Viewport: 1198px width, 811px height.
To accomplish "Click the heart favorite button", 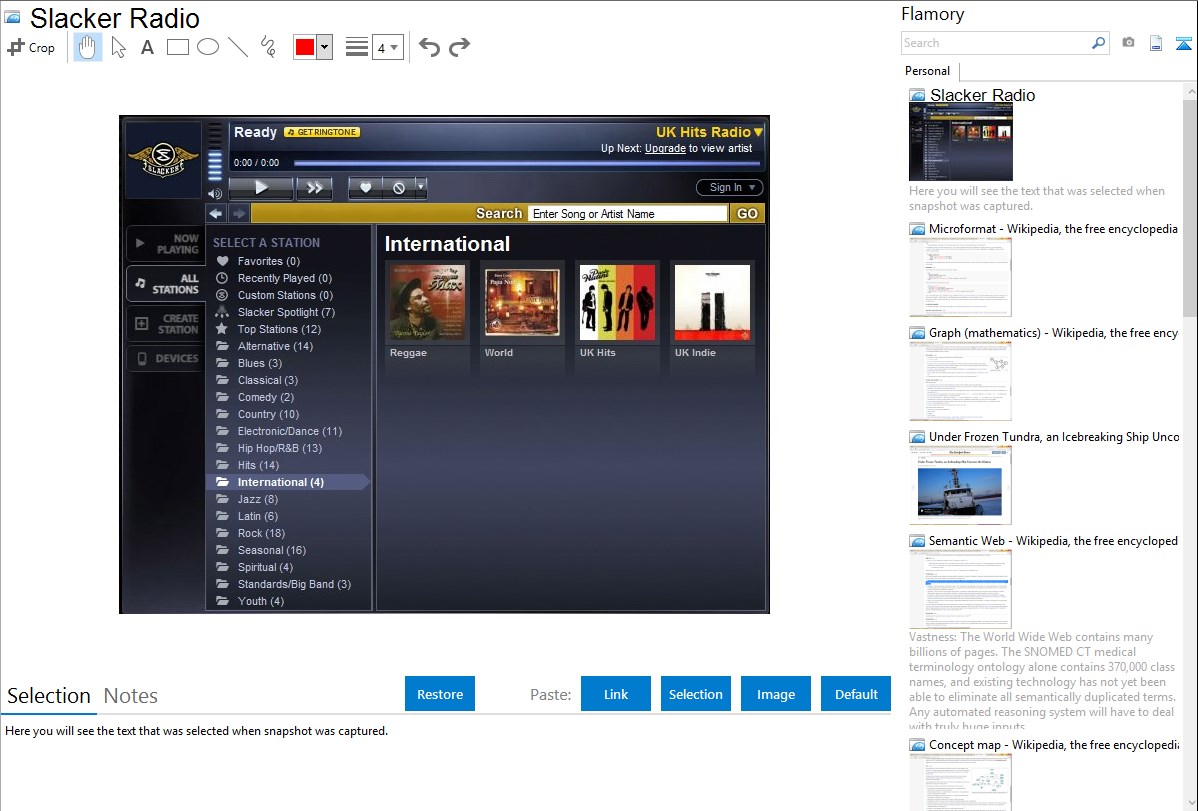I will (365, 187).
